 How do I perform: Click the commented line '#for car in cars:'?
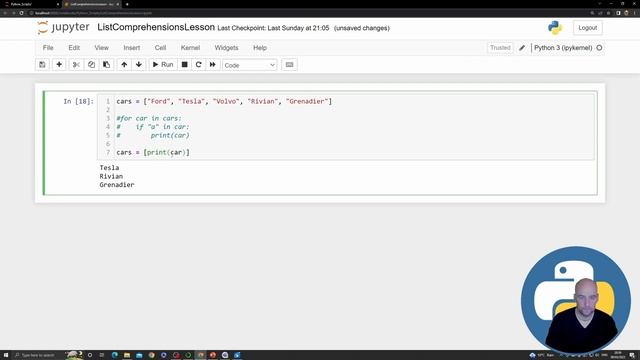149,118
